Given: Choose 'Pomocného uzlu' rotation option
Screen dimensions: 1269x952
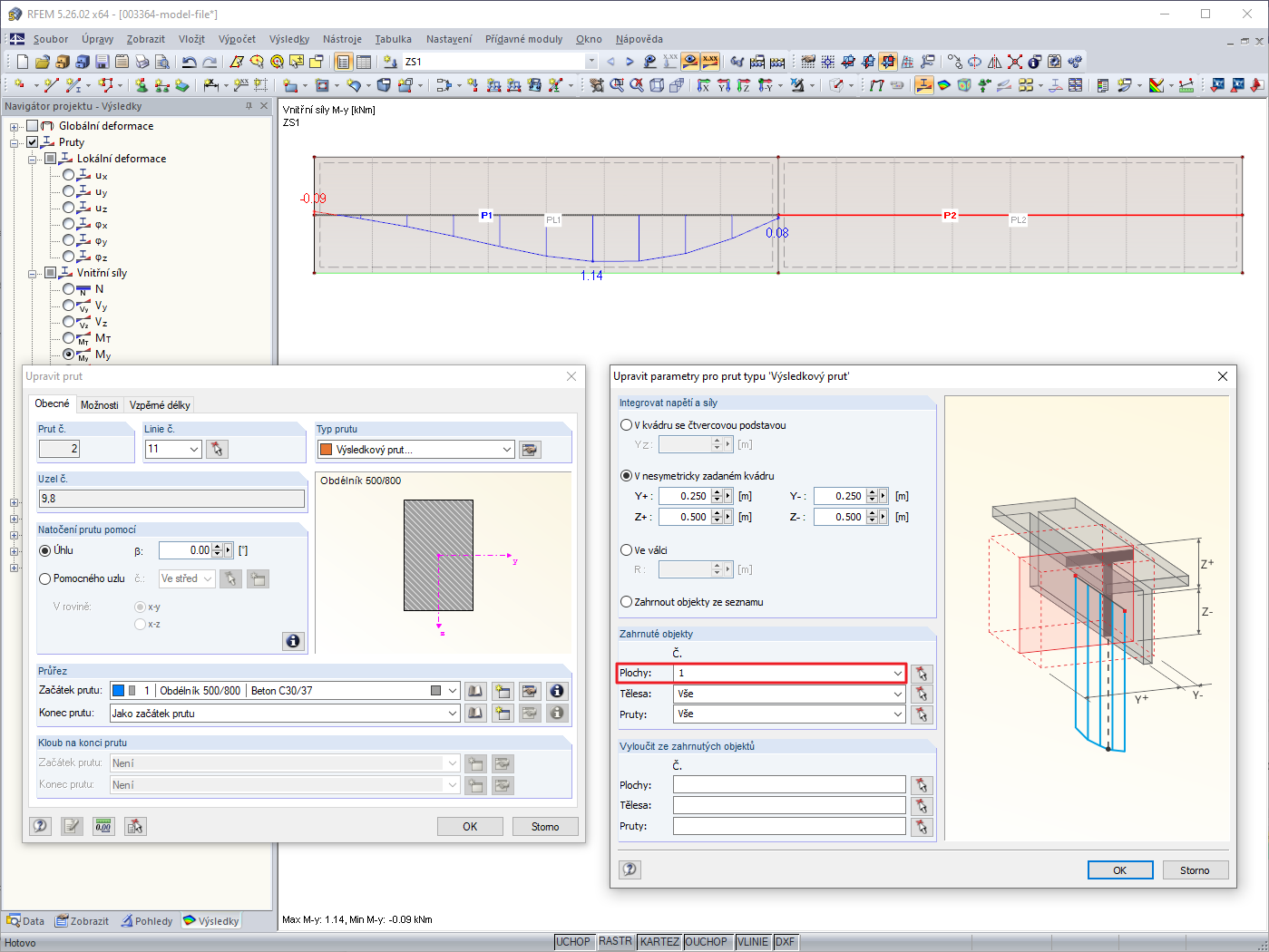Looking at the screenshot, I should 45,578.
